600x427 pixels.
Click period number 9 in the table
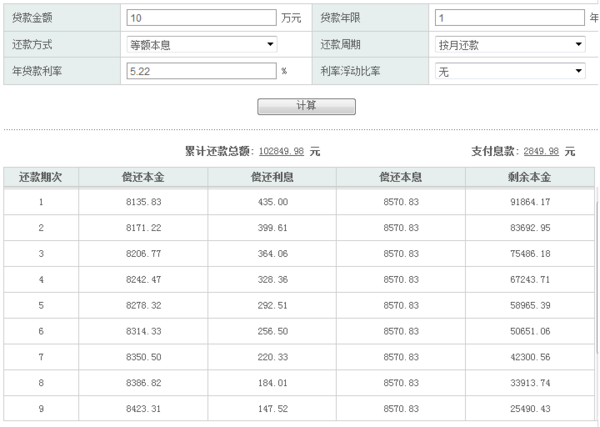point(41,408)
